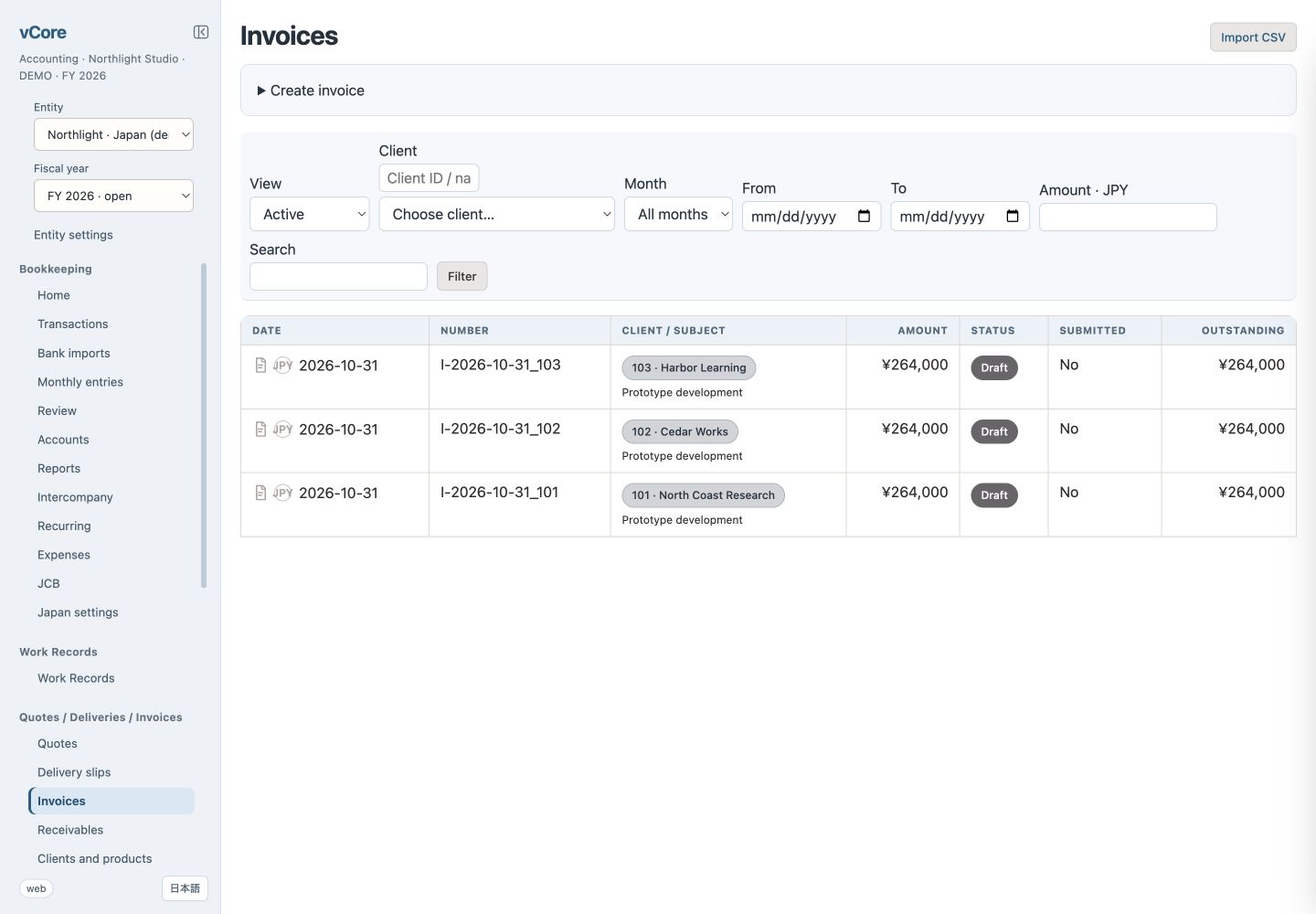Click the Import CSV button

1253,37
